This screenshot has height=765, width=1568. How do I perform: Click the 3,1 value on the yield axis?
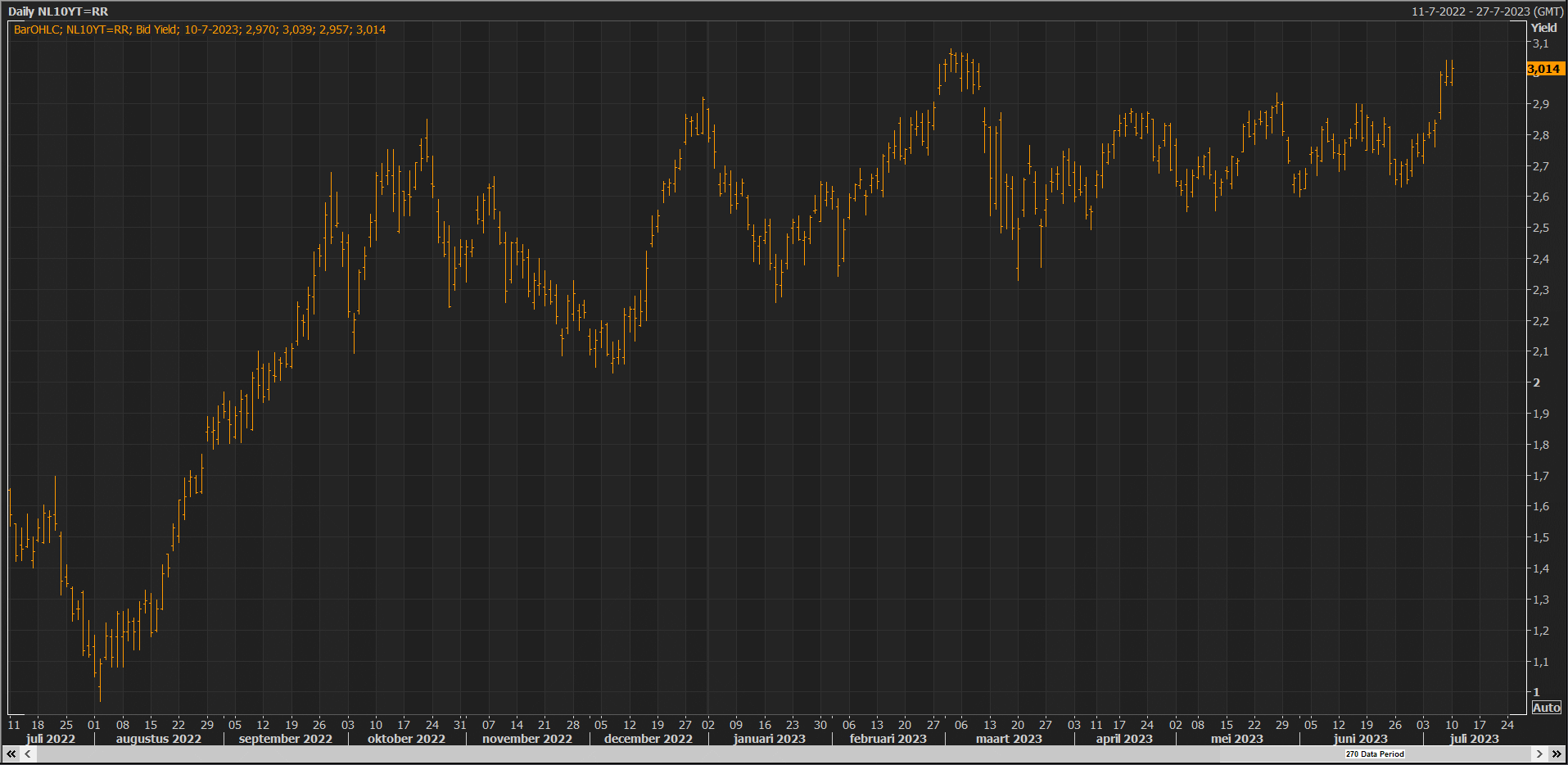[x=1540, y=43]
